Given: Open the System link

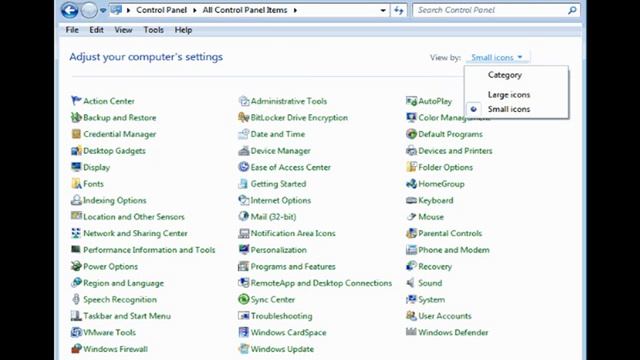Looking at the screenshot, I should [x=431, y=300].
